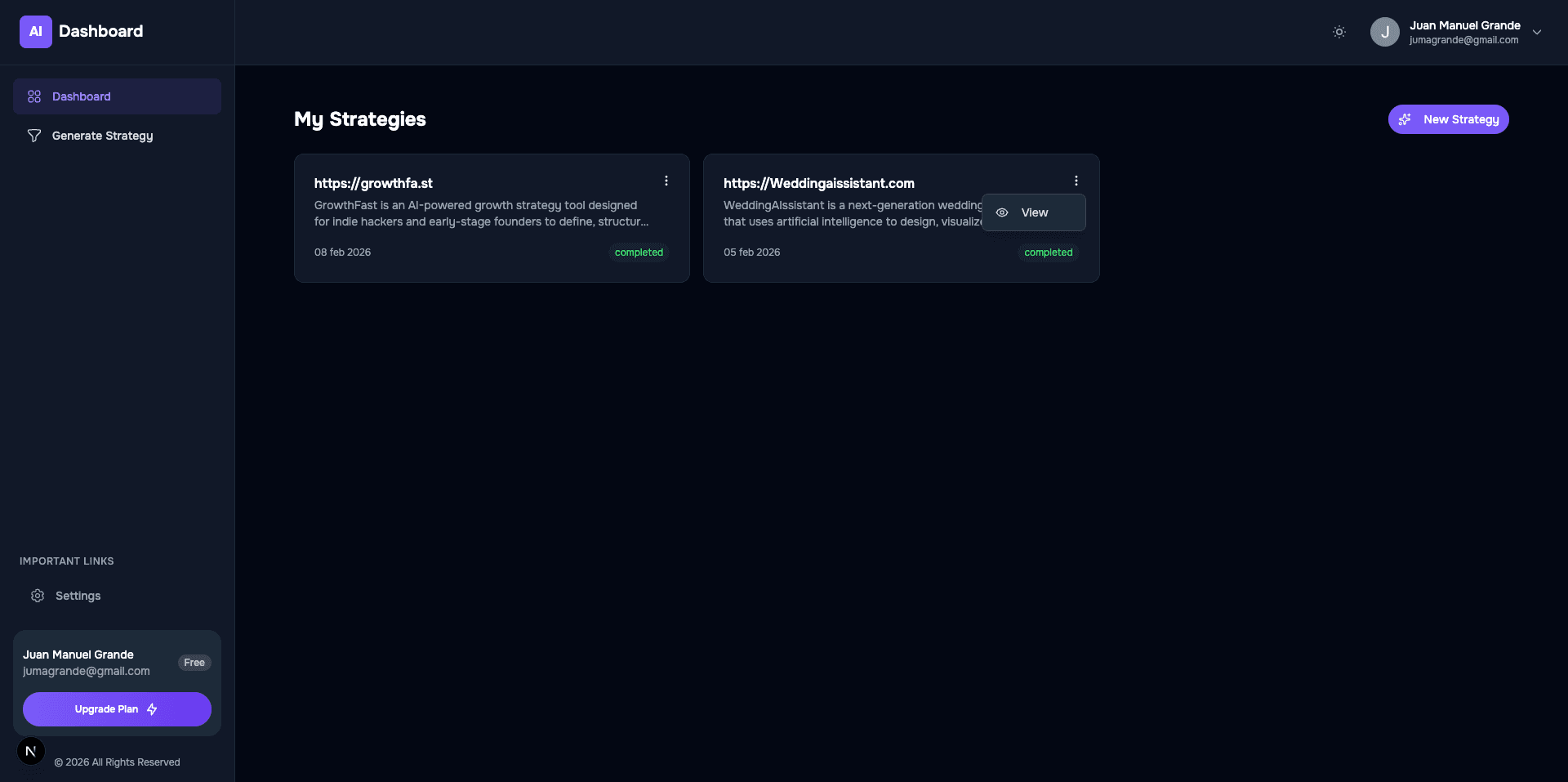Click the AI logo in the top-left corner
This screenshot has width=1568, height=782.
[x=35, y=31]
